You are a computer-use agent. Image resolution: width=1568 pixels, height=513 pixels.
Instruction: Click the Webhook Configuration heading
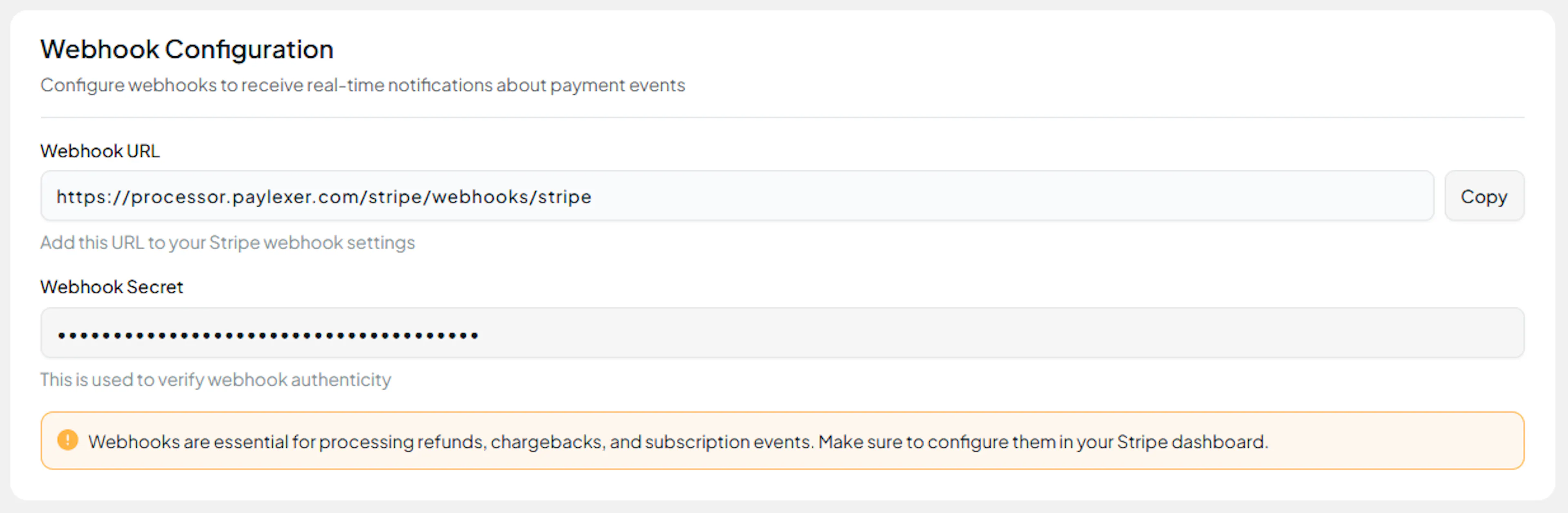[187, 49]
